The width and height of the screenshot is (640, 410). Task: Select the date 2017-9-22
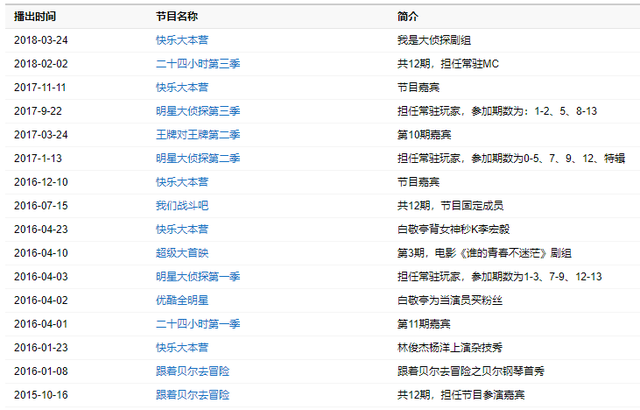38,111
